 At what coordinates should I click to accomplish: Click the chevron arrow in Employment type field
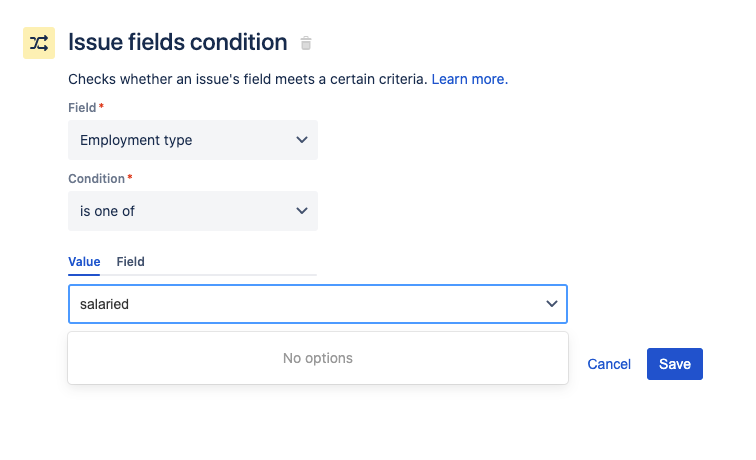(x=302, y=140)
